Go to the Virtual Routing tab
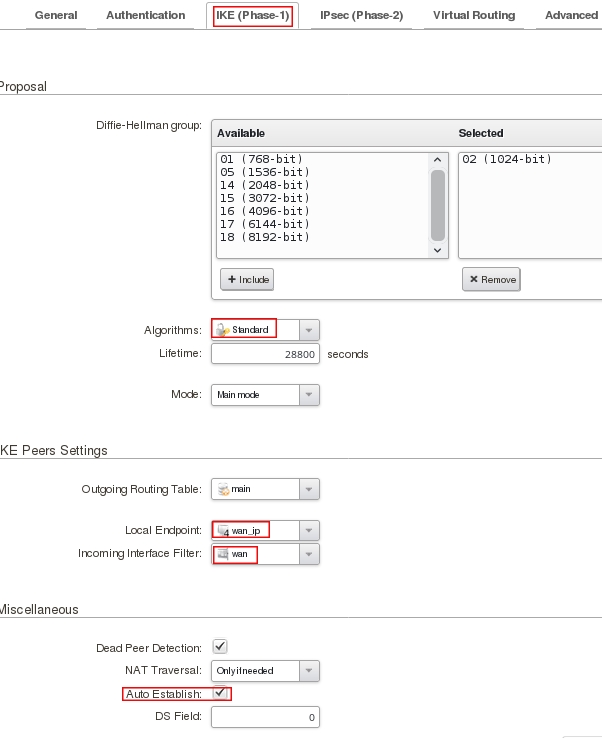Viewport: 602px width, 738px height. 474,15
